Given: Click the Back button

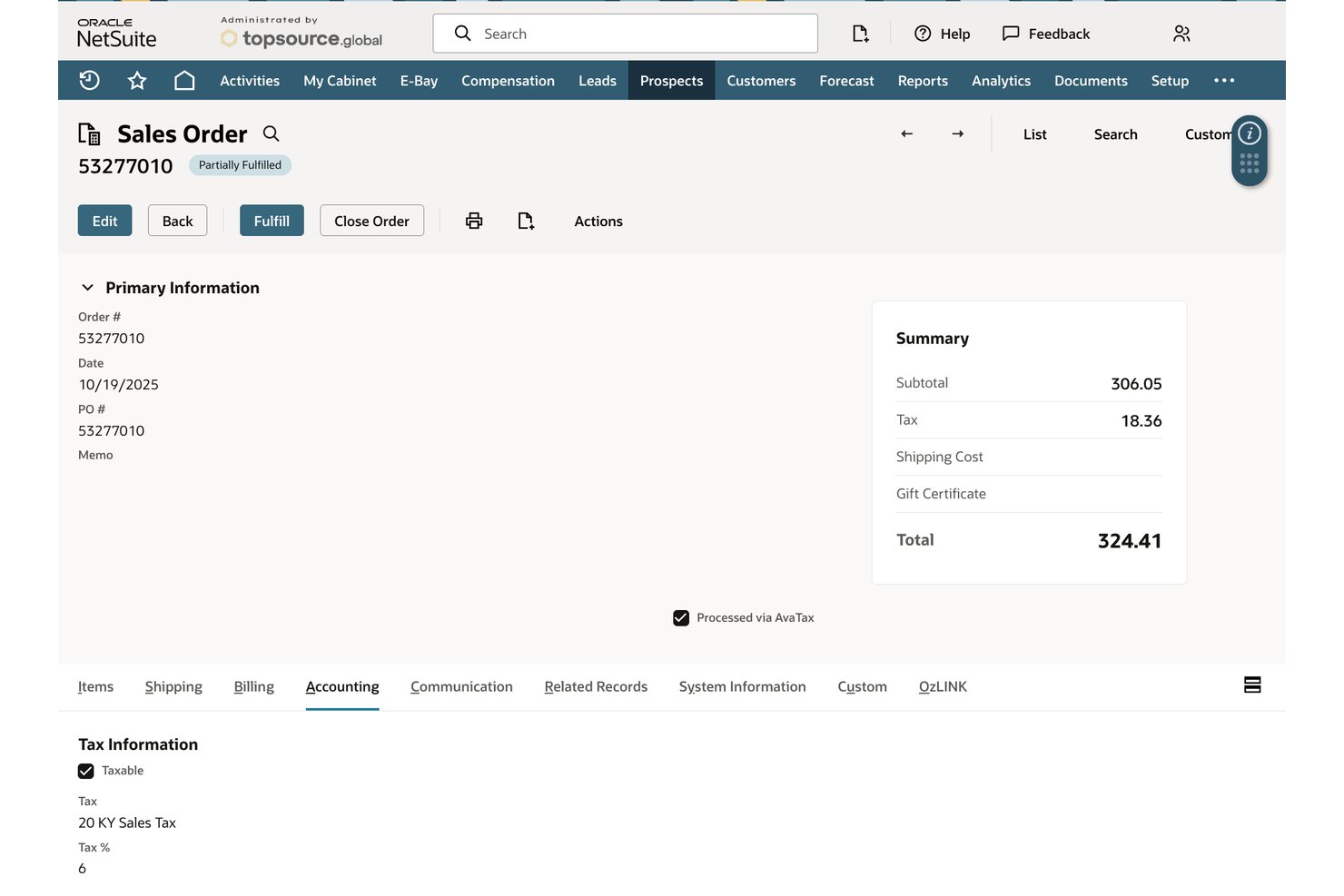Looking at the screenshot, I should coord(177,221).
